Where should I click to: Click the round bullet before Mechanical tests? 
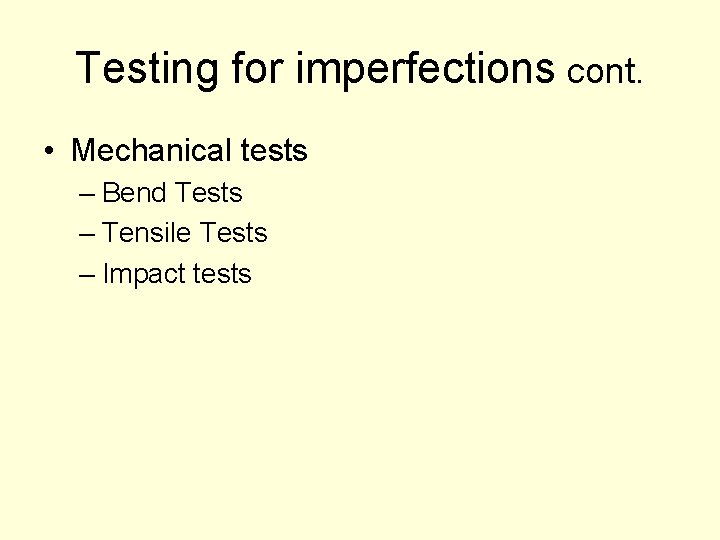click(48, 152)
